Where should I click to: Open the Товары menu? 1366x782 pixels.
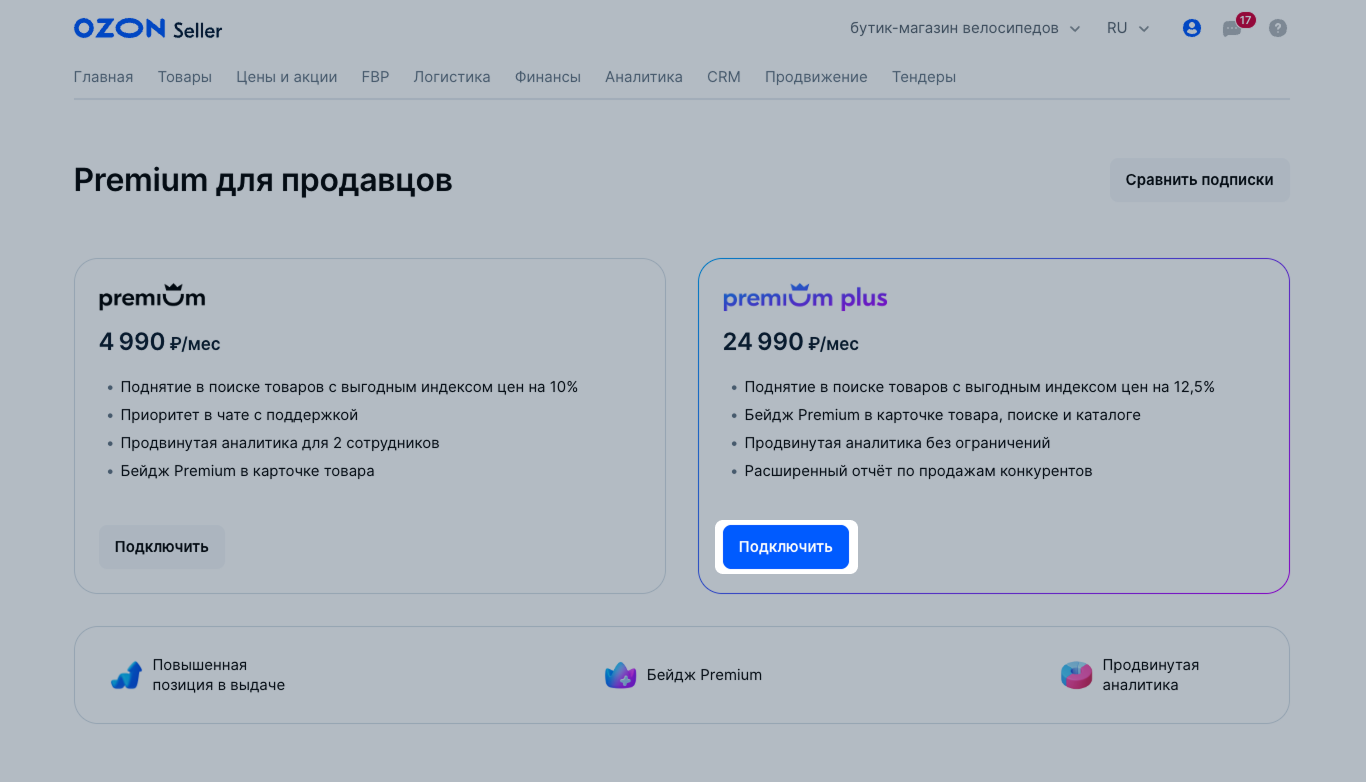click(184, 77)
